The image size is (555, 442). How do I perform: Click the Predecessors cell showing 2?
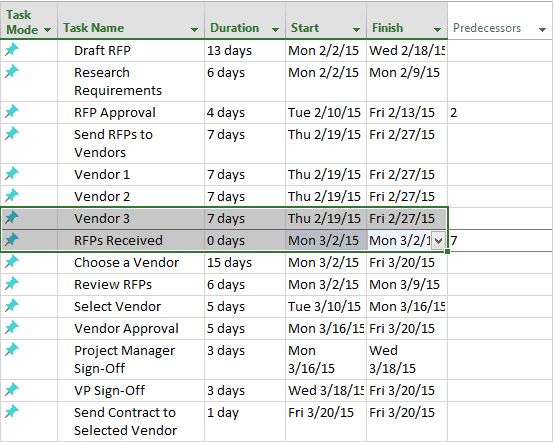pos(500,113)
